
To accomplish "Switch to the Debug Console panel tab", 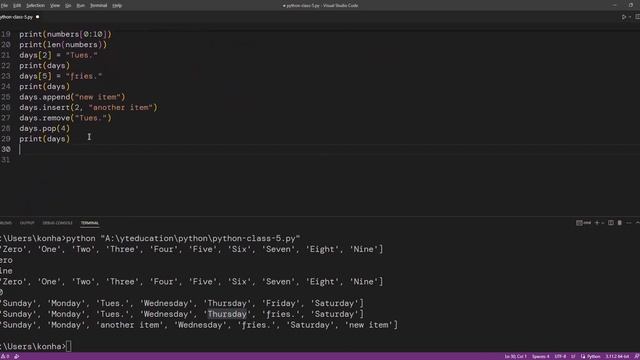I will (x=58, y=223).
